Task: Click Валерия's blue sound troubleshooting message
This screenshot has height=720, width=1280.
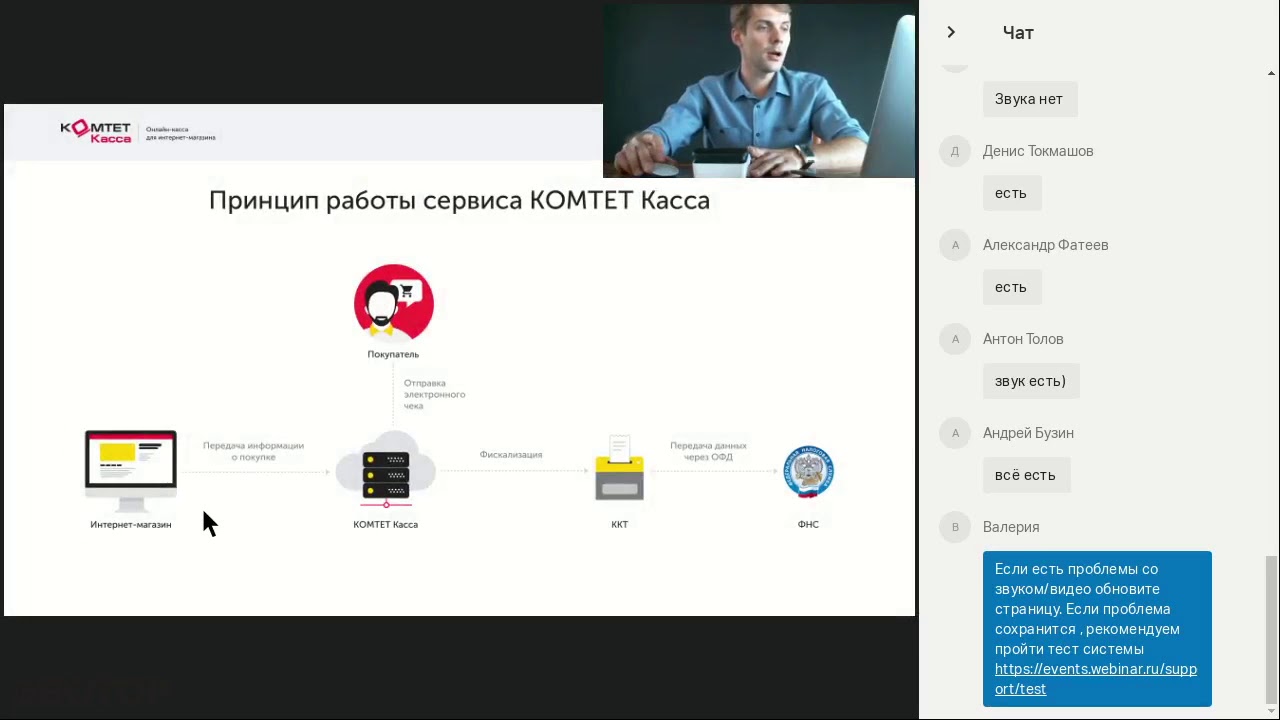Action: point(1097,629)
